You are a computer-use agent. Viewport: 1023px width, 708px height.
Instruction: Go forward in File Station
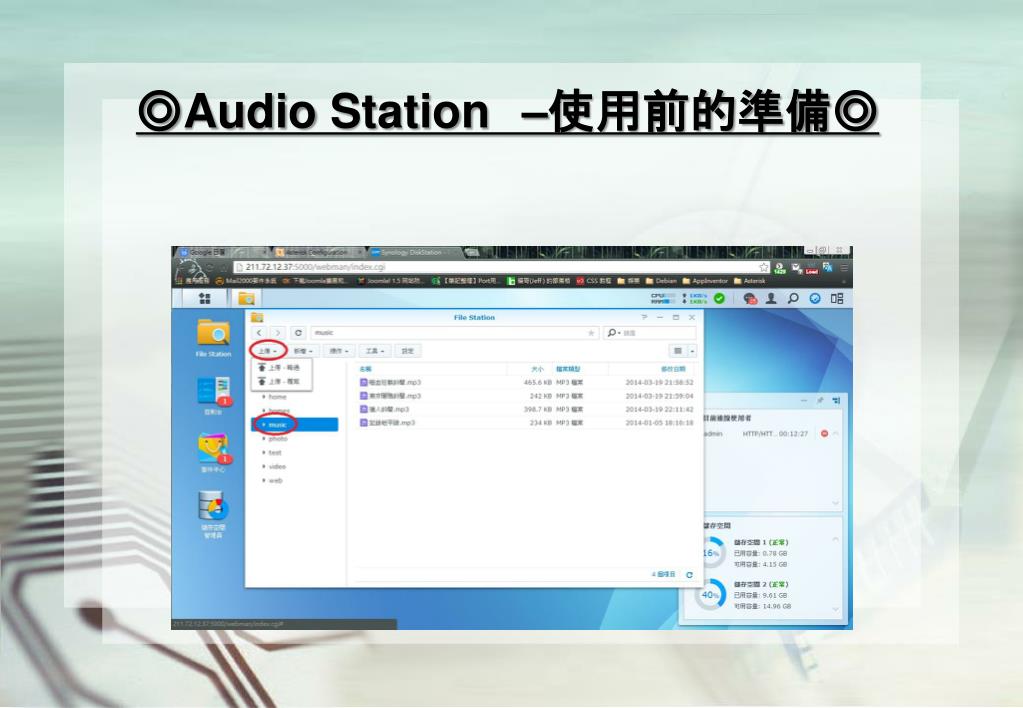278,333
